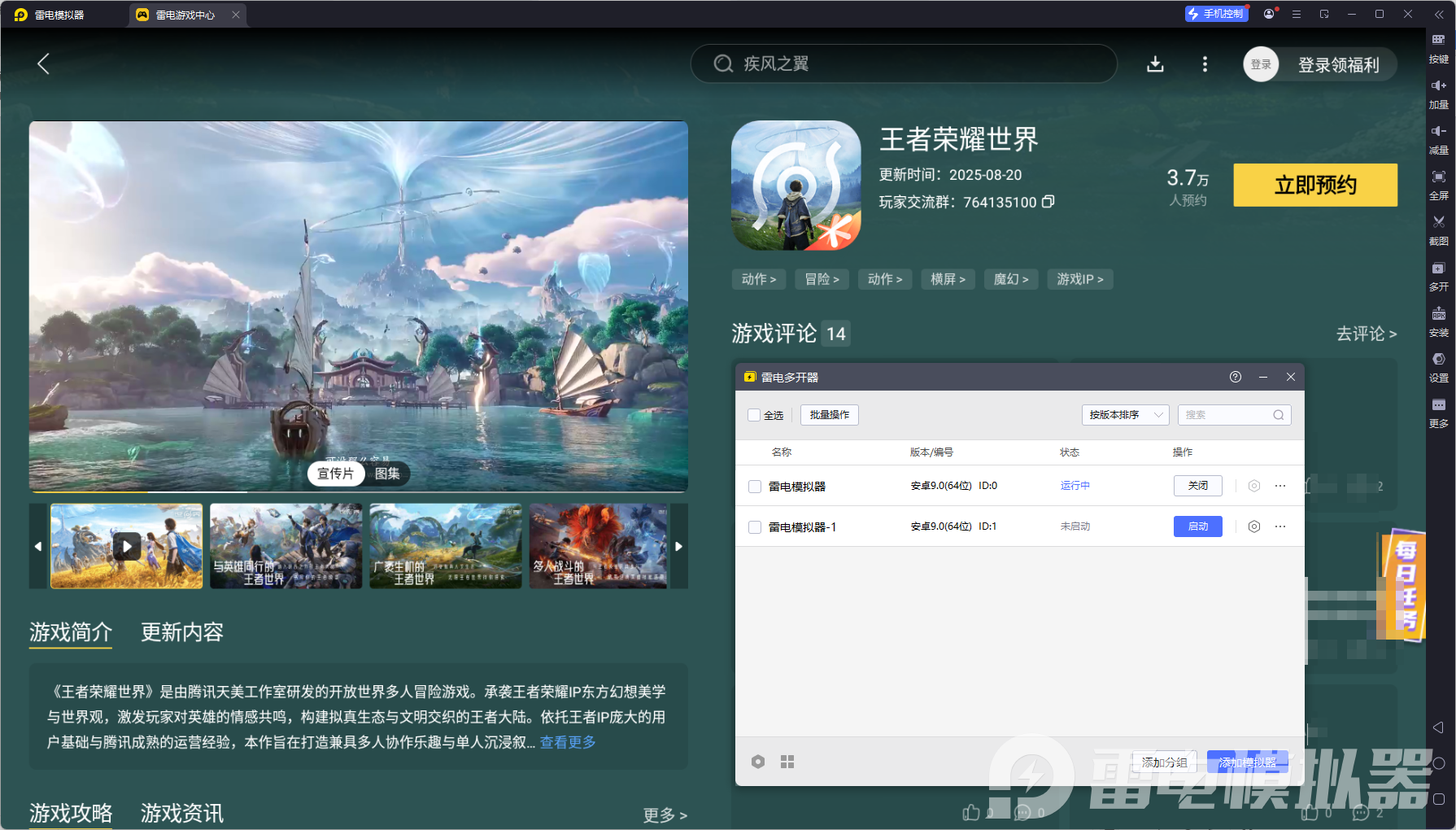Image resolution: width=1456 pixels, height=830 pixels.
Task: Check the checkbox for 雷电模拟器-1
Action: coord(754,526)
